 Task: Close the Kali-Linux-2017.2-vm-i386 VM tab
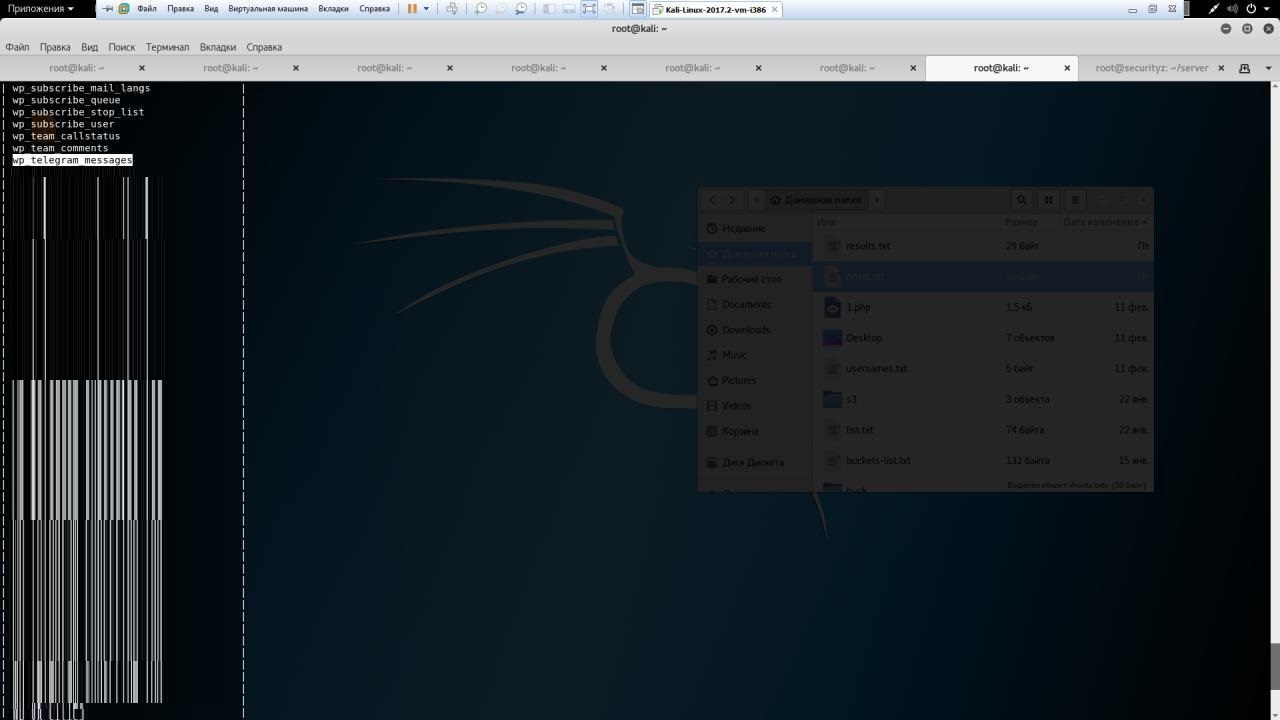pos(774,9)
